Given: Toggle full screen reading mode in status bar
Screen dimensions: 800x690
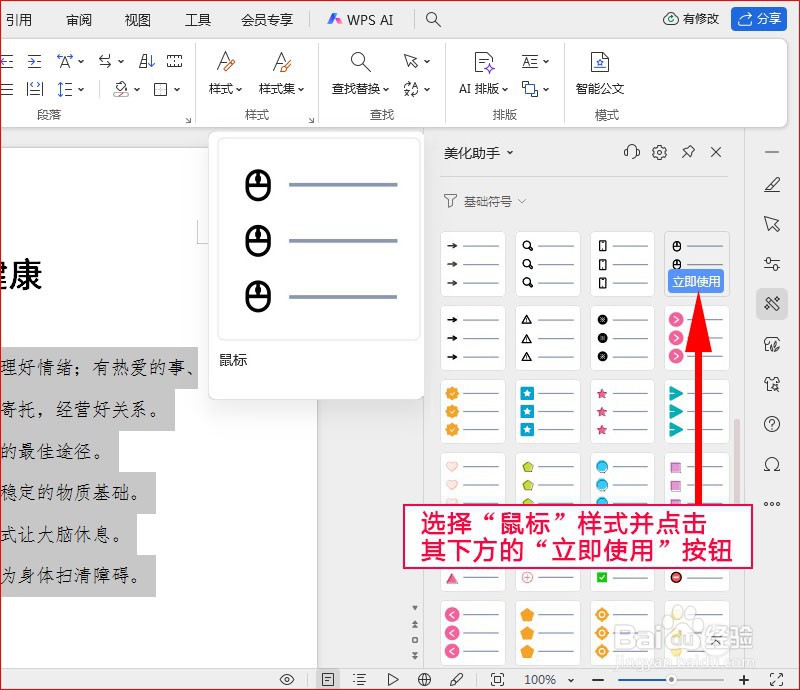Looking at the screenshot, I should 497,678.
